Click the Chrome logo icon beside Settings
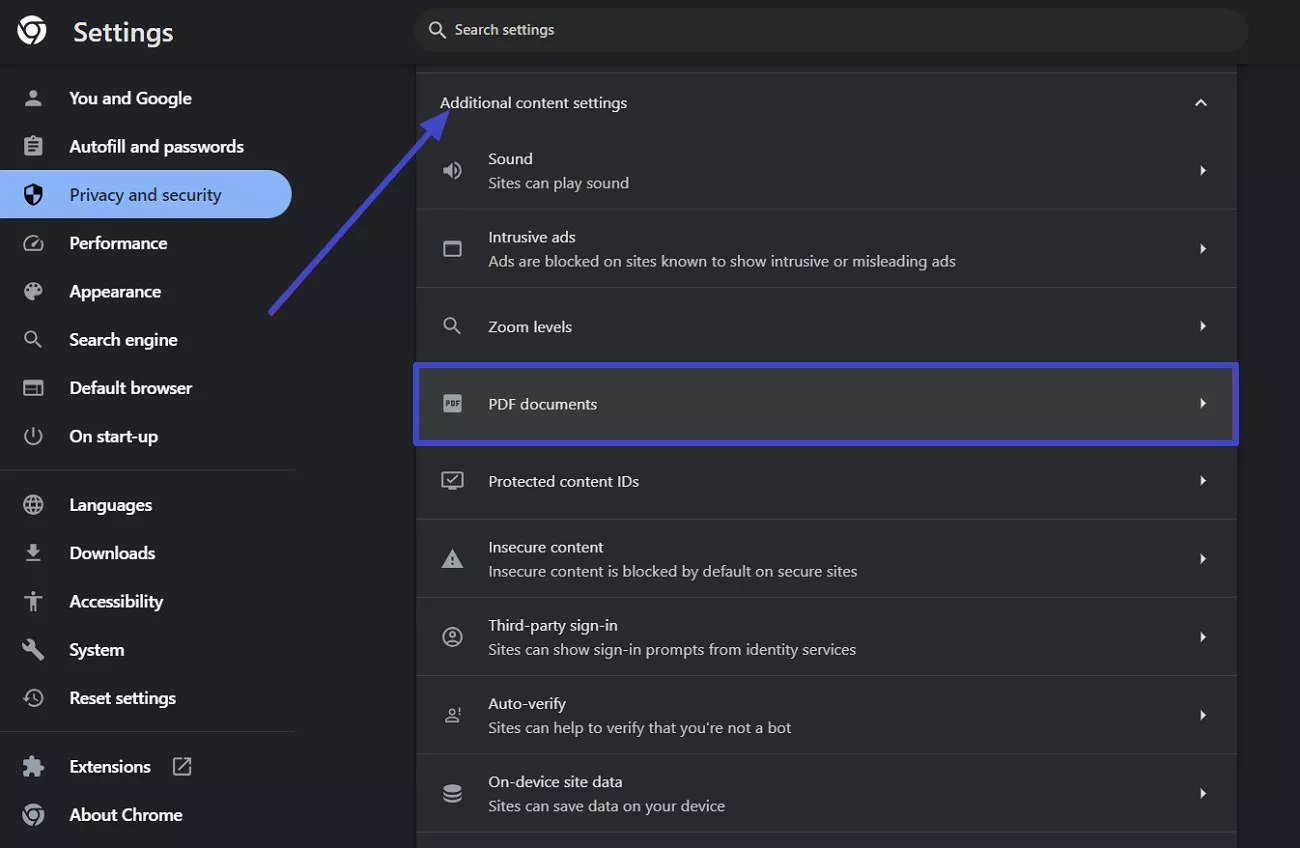The image size is (1300, 848). tap(32, 32)
